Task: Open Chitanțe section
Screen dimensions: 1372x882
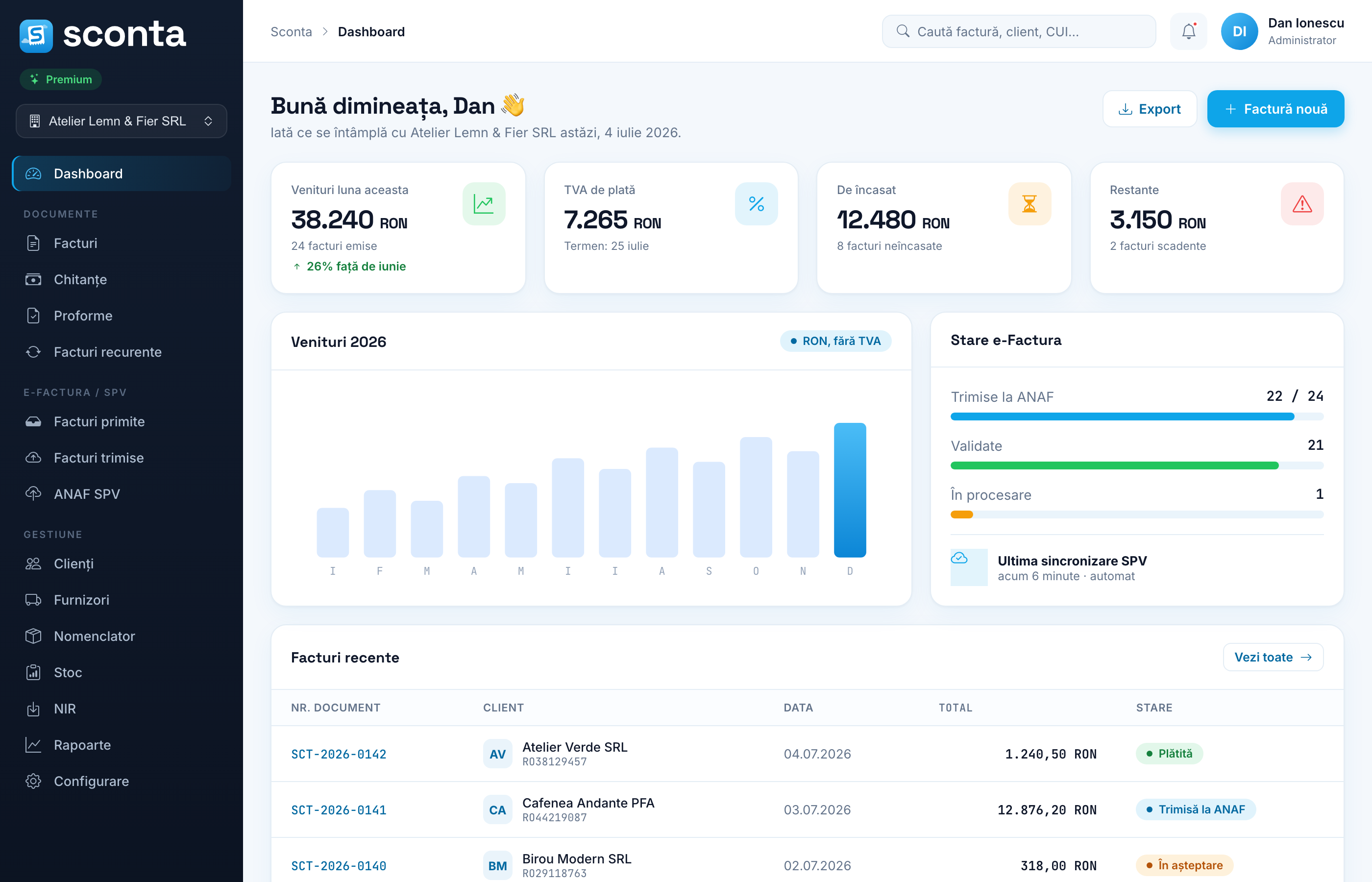Action: coord(122,279)
